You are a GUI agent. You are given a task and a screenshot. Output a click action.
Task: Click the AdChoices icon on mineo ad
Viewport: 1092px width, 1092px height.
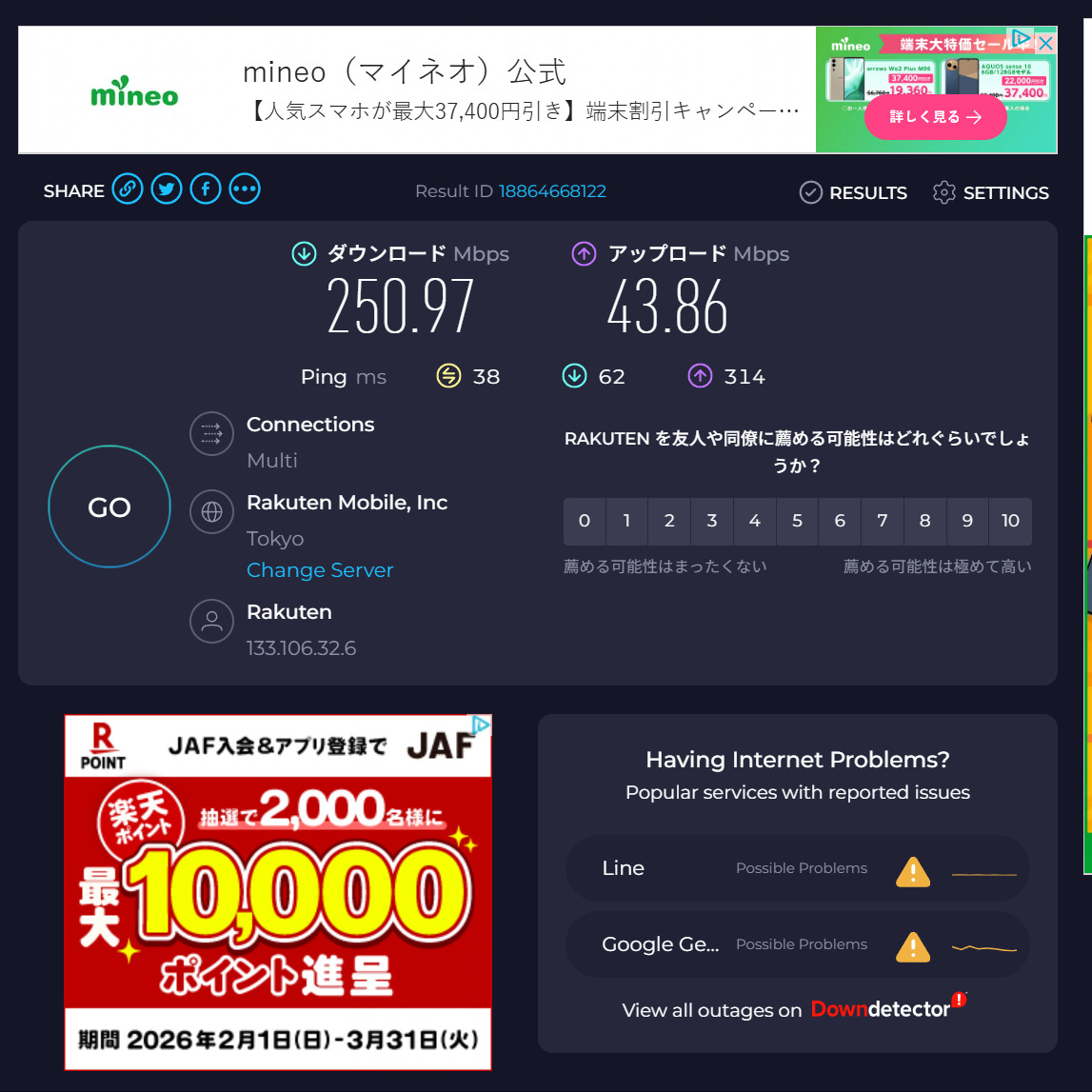(1021, 38)
